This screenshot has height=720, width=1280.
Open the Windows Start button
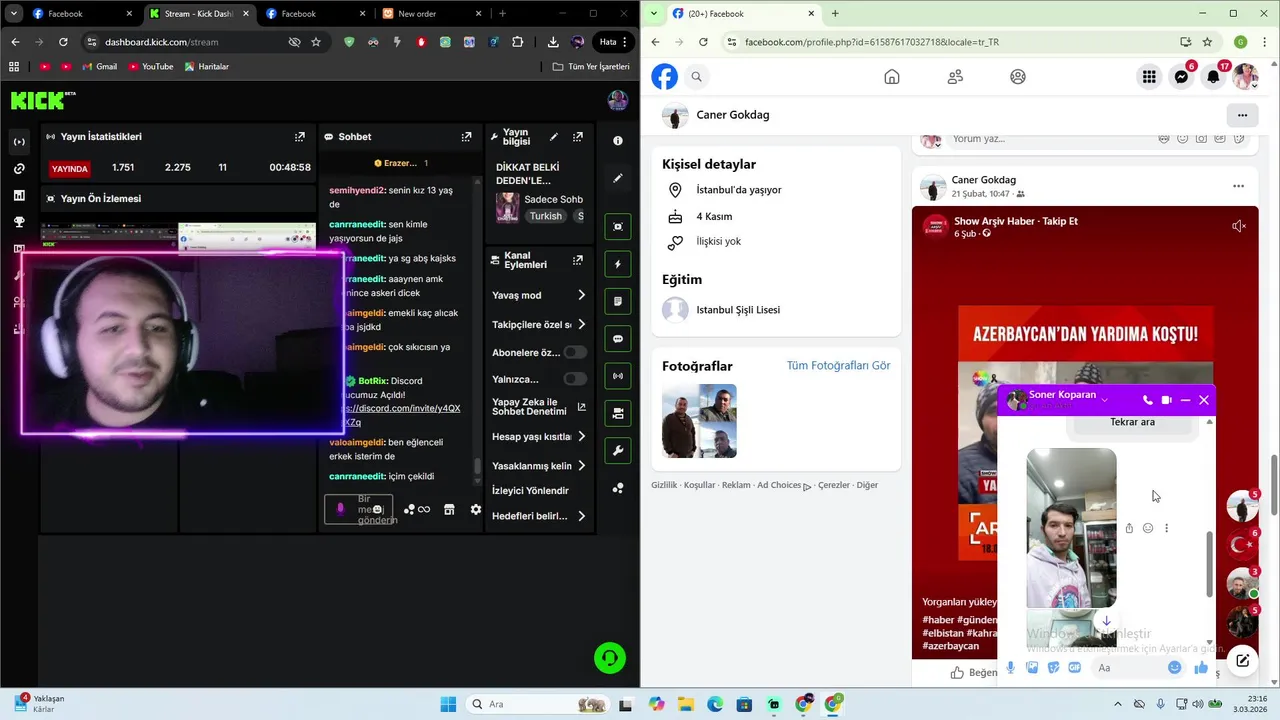[x=448, y=704]
